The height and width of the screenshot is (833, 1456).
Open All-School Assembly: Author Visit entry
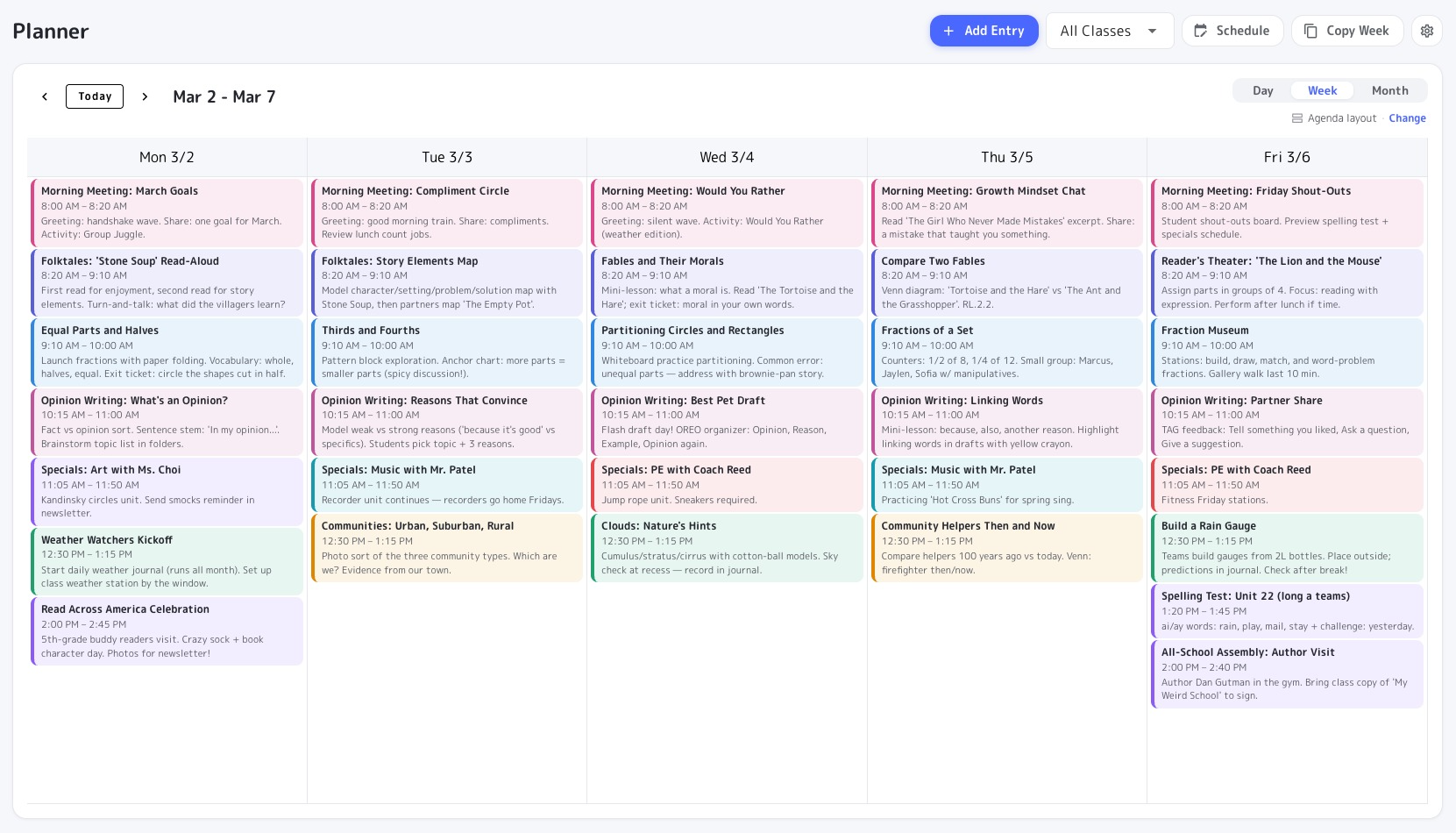point(1287,674)
